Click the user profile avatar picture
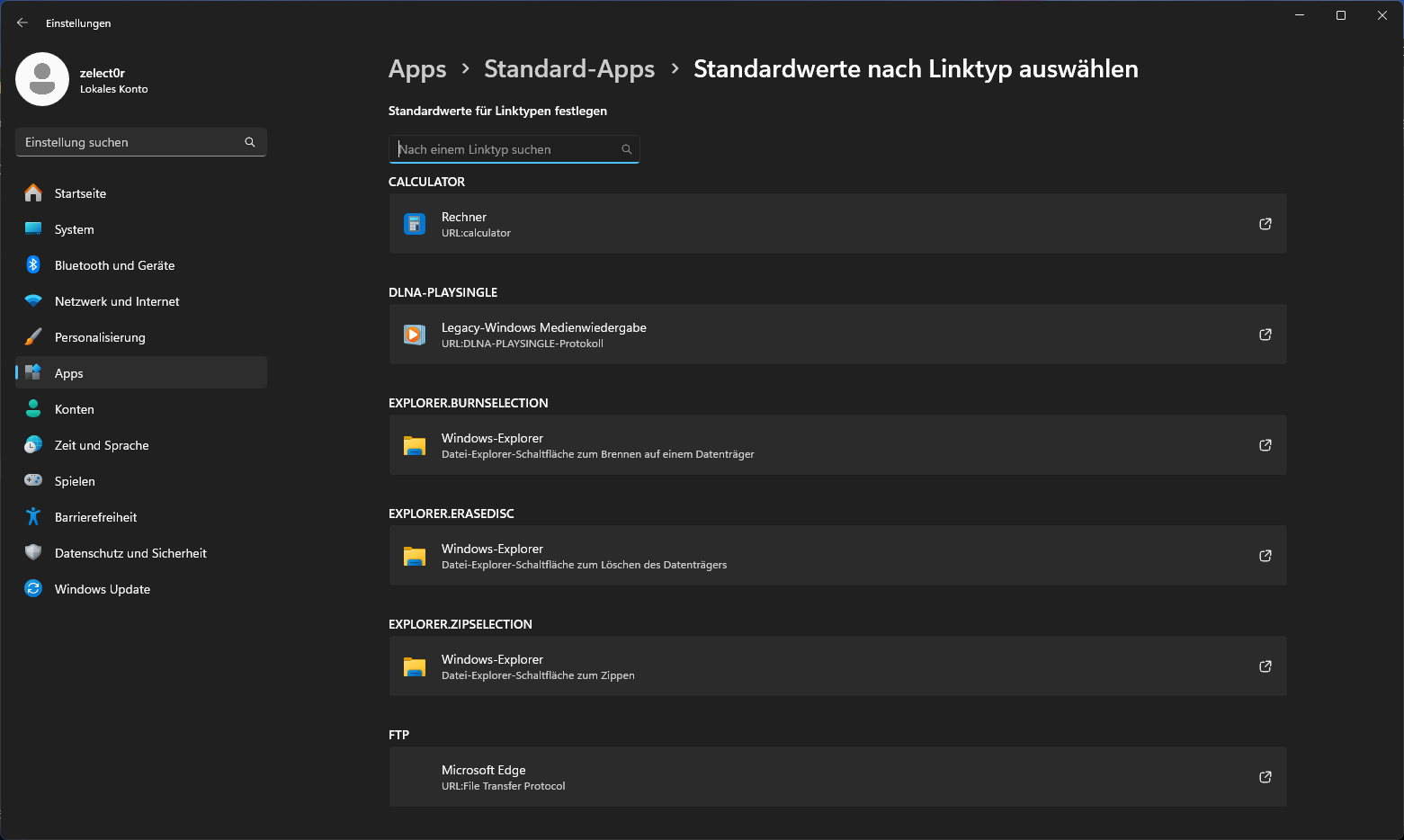Screen dimensions: 1404x840 pos(42,79)
